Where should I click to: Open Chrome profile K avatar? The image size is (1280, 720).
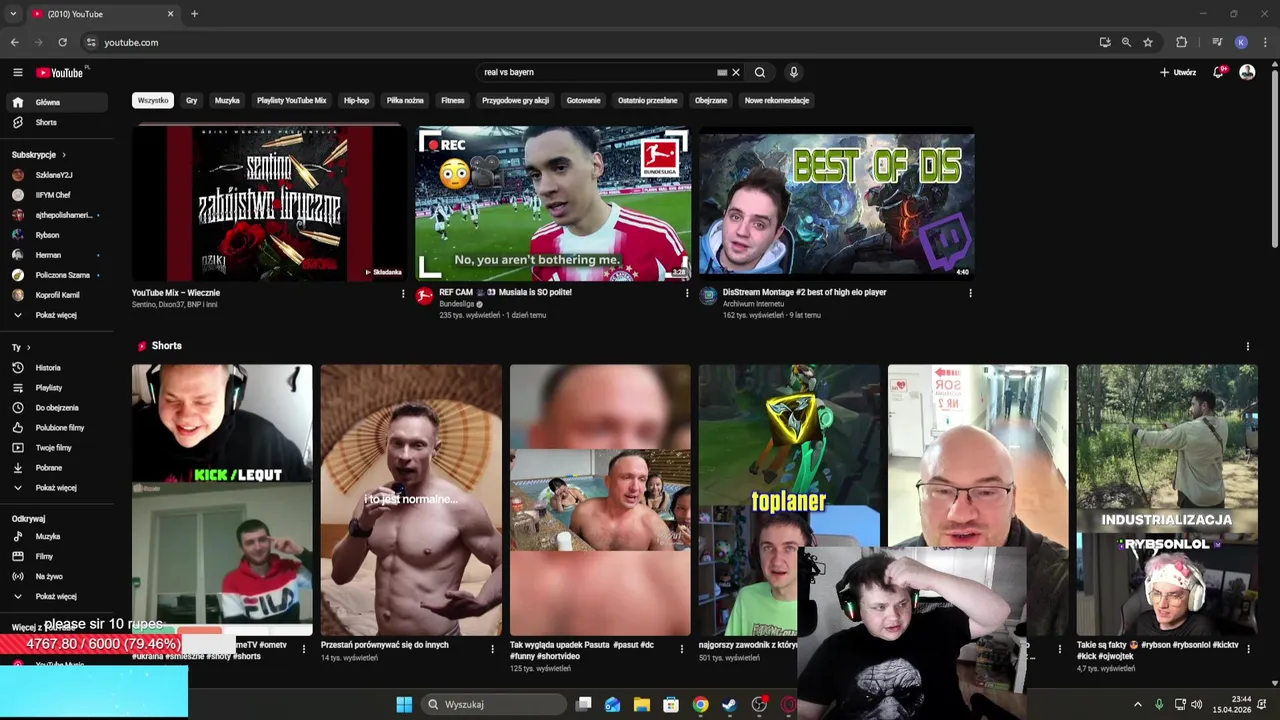coord(1241,42)
